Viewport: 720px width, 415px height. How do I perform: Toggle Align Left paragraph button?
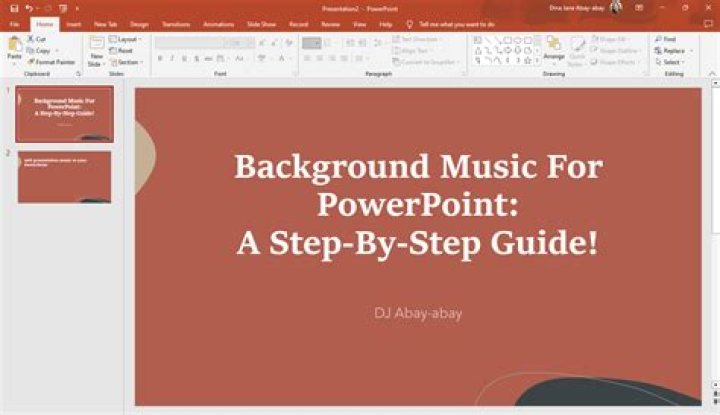click(x=307, y=58)
